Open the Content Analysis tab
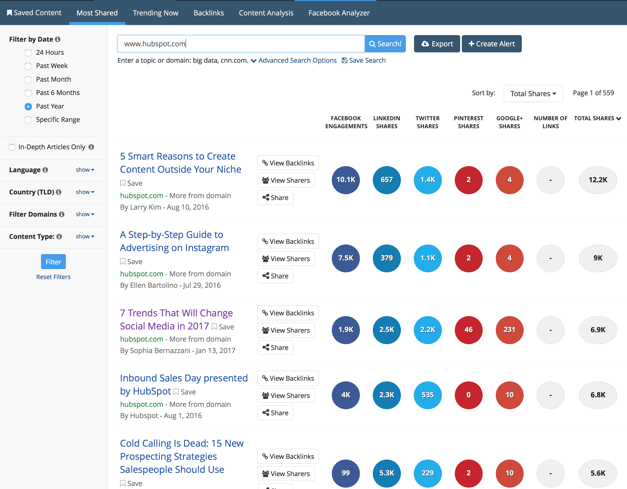627x489 pixels. pyautogui.click(x=266, y=13)
